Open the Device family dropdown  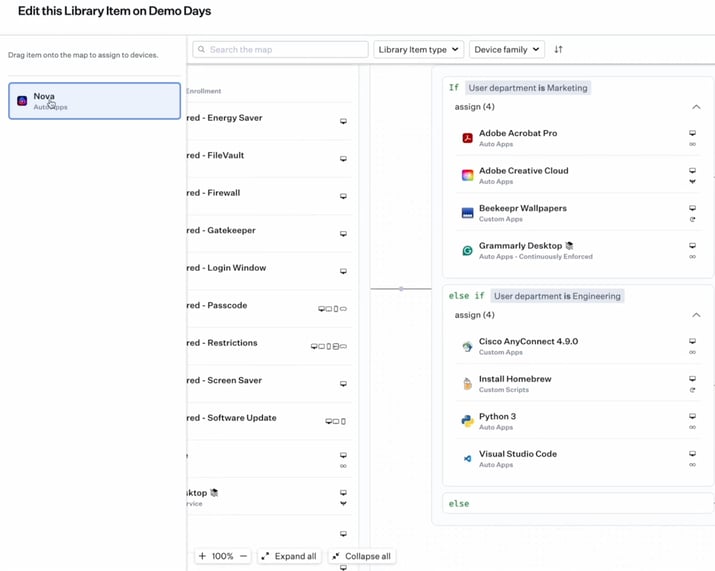pyautogui.click(x=506, y=49)
